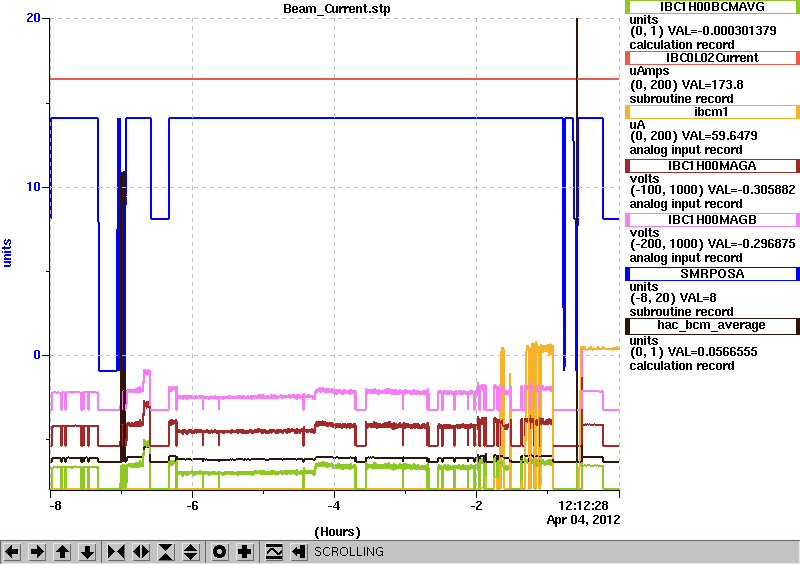The width and height of the screenshot is (800, 564).
Task: Select the SMRPOSA curve in the legend
Action: tap(712, 274)
